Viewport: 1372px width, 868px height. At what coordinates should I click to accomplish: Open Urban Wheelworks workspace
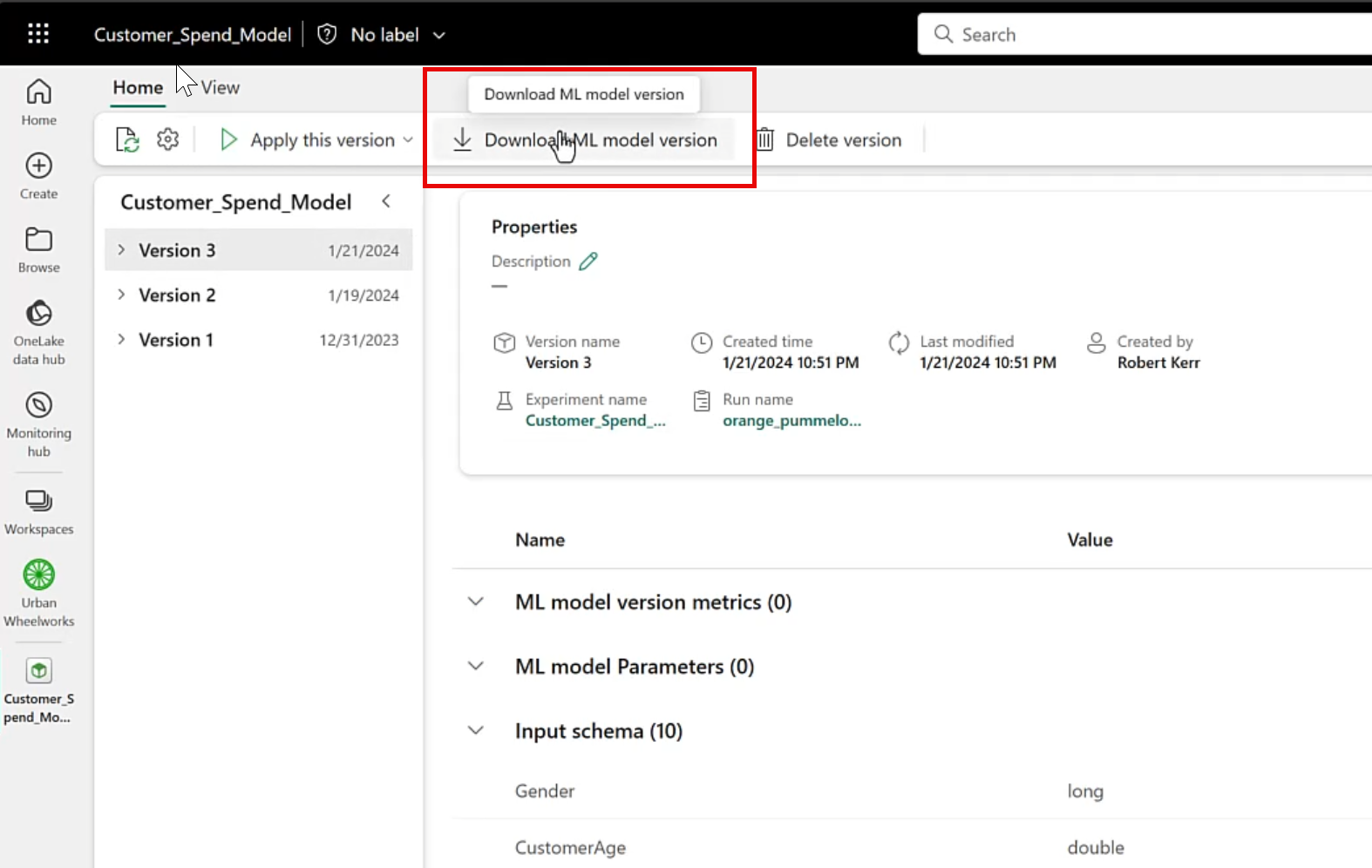tap(38, 576)
